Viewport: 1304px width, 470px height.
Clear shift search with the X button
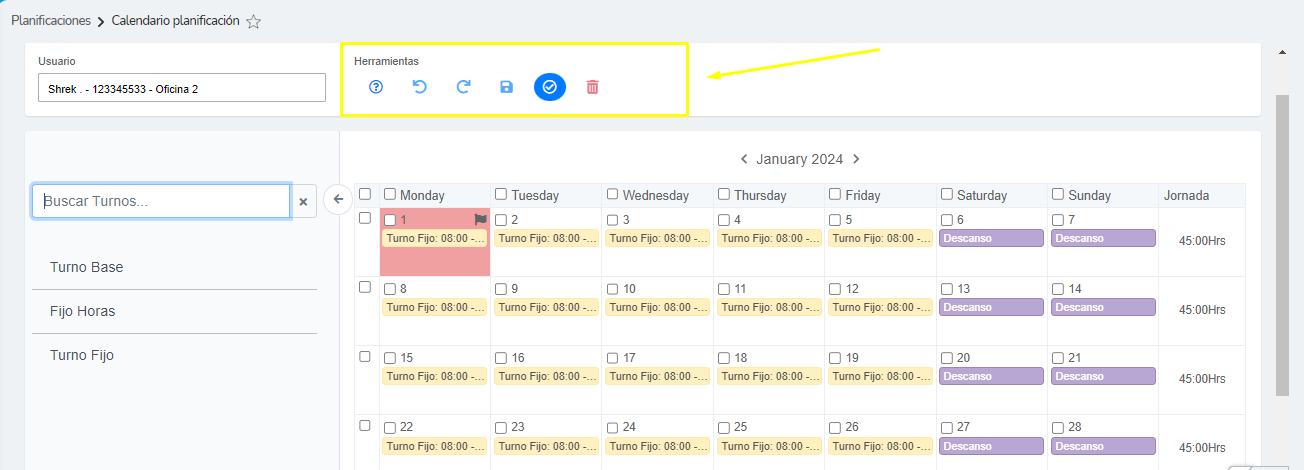click(x=304, y=201)
